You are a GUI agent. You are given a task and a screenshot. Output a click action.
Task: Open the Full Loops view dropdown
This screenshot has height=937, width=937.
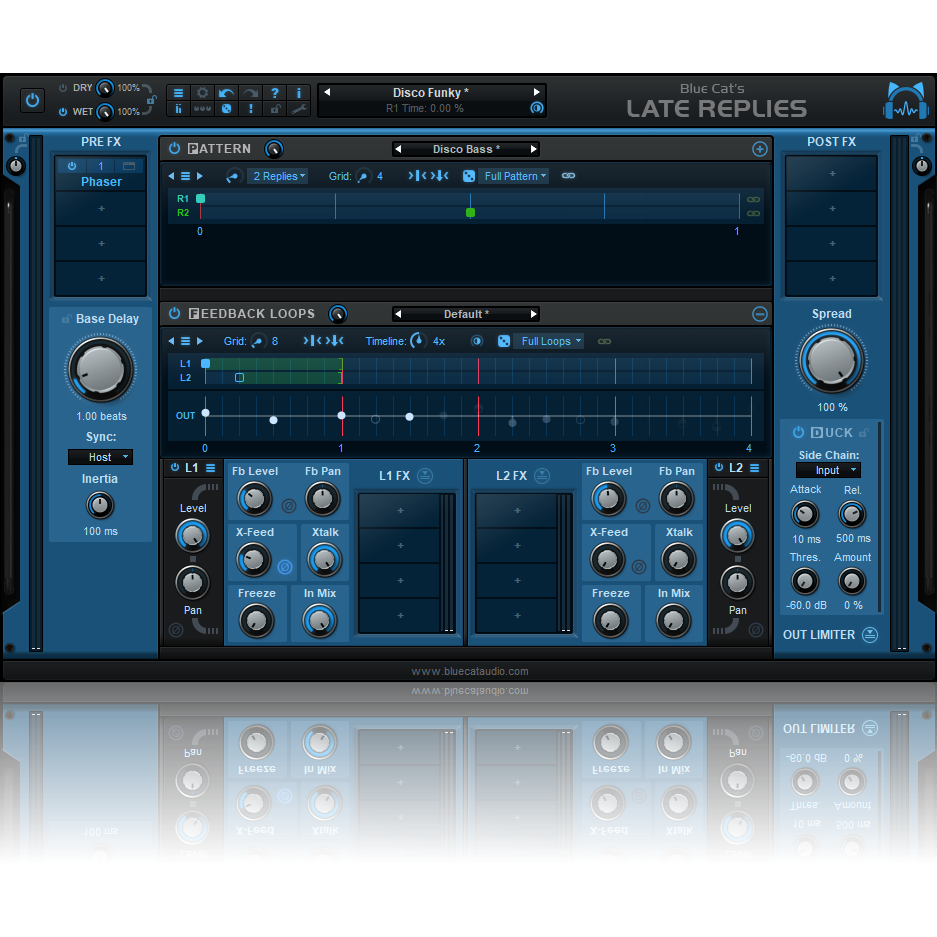(549, 341)
